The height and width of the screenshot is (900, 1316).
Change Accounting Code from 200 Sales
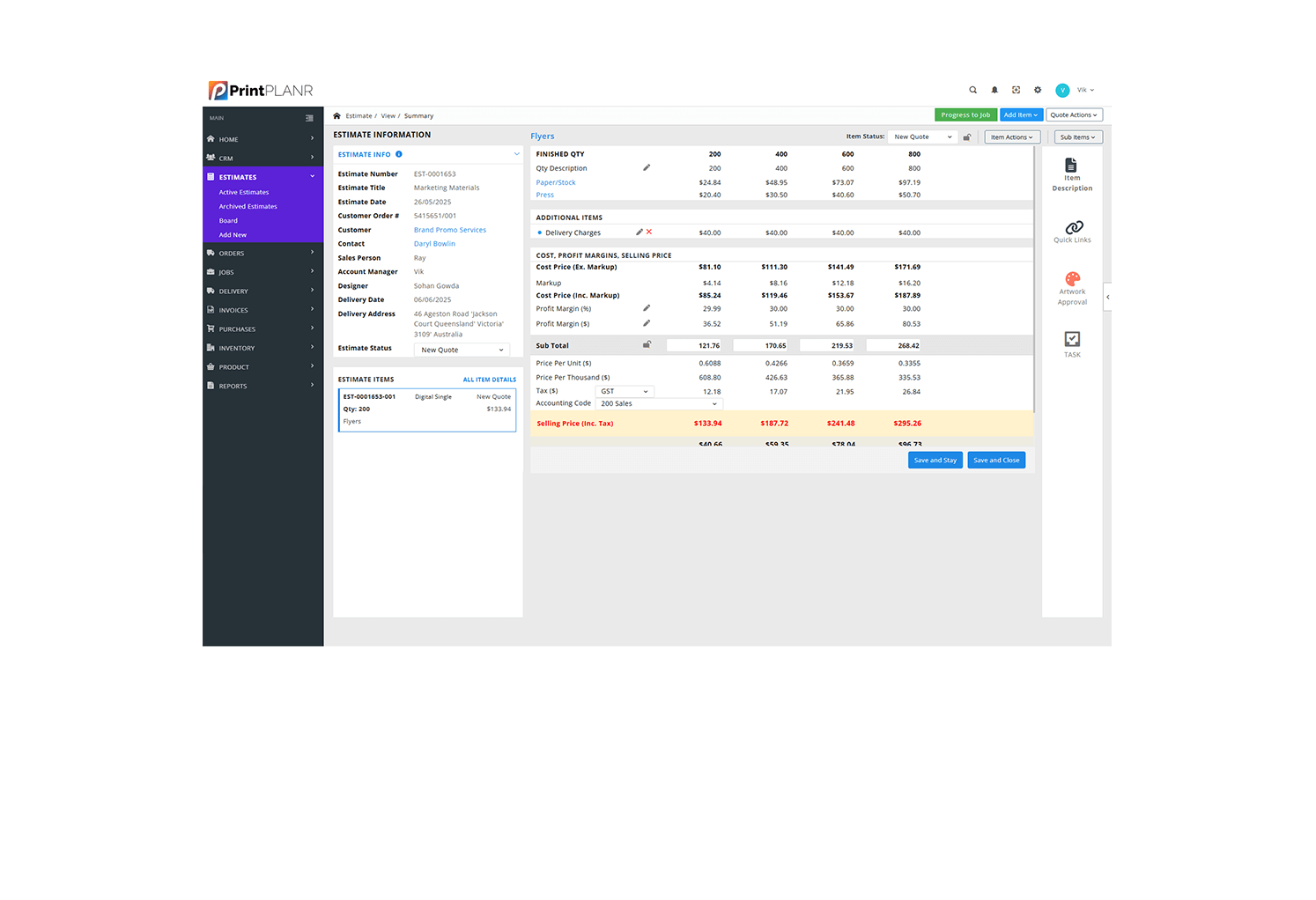658,403
